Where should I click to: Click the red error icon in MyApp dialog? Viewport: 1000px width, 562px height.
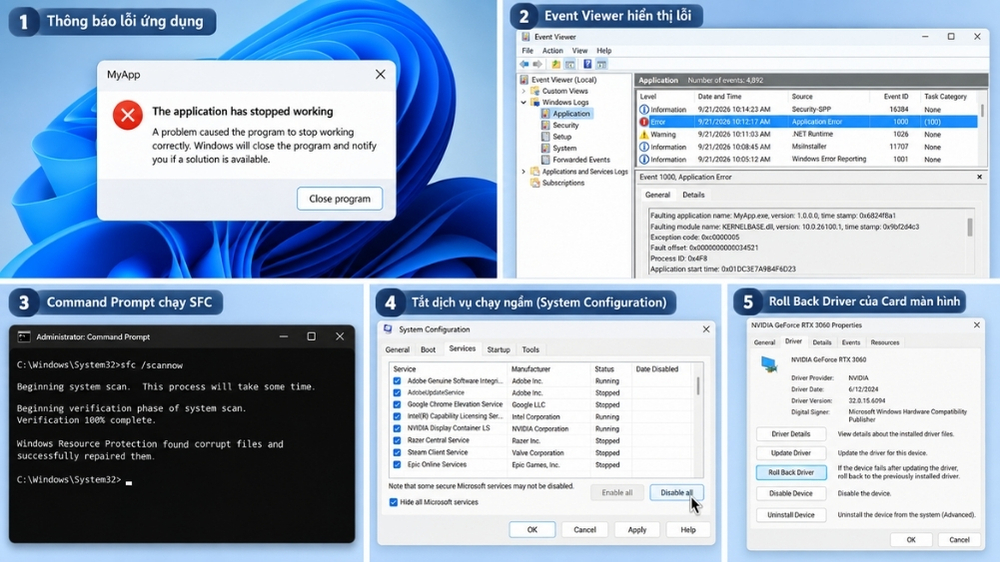tap(128, 115)
